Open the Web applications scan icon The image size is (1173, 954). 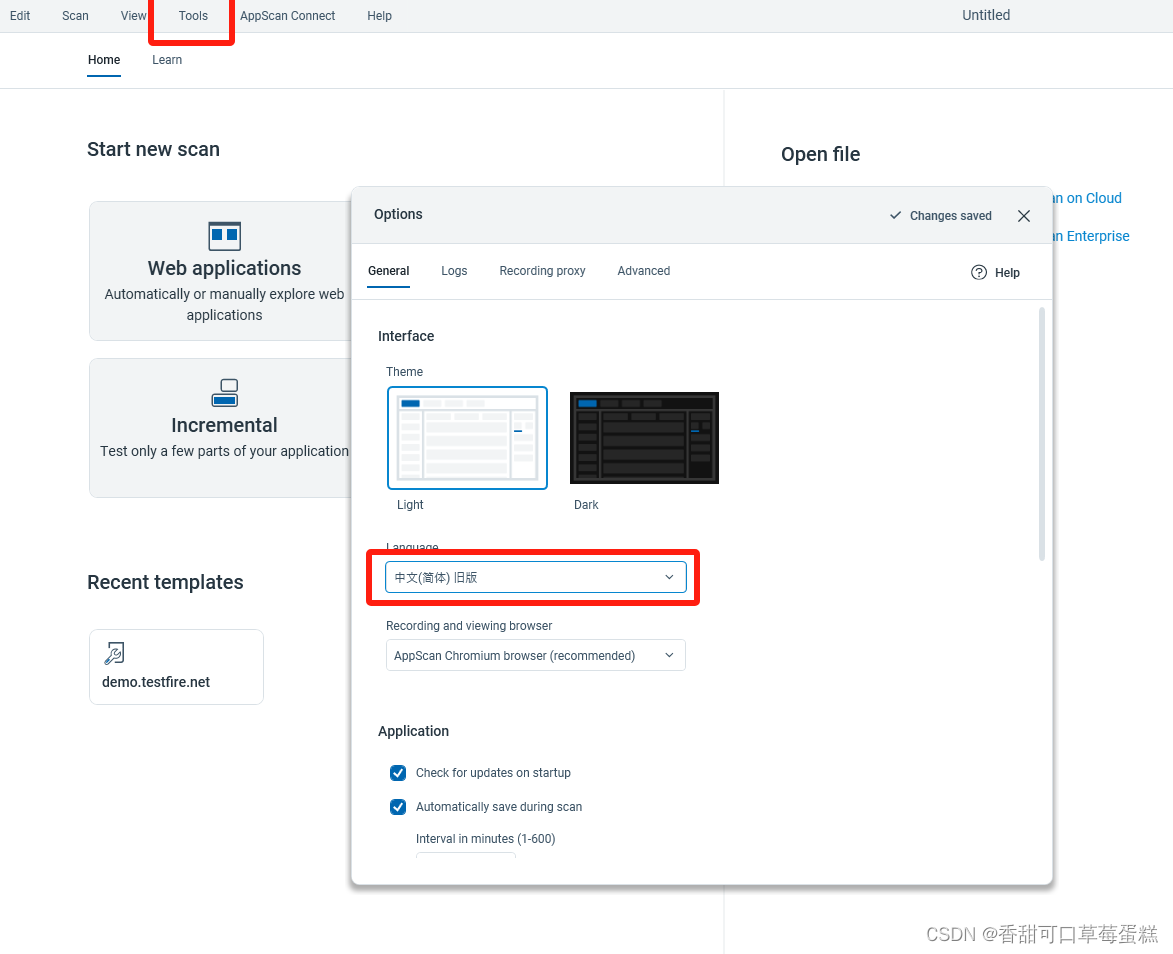(224, 237)
